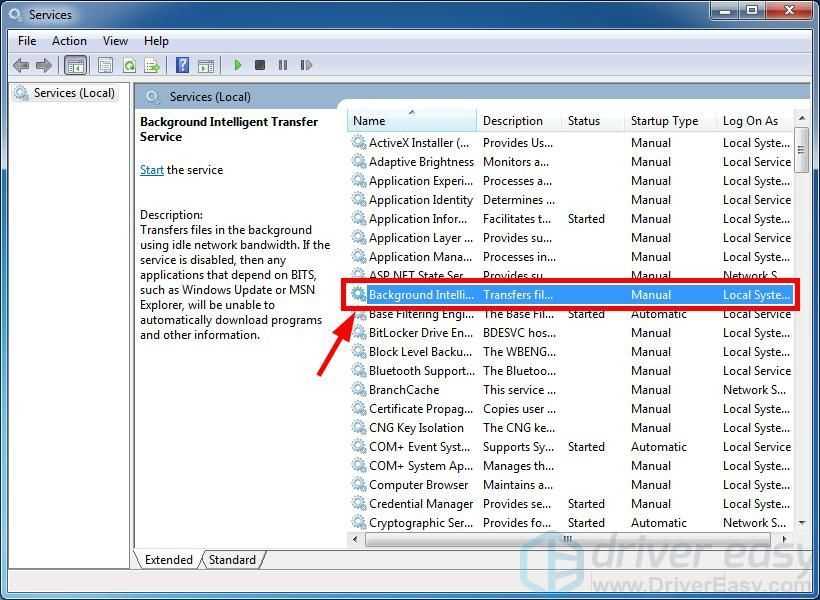Click gear icon of Credential Manager row

359,503
